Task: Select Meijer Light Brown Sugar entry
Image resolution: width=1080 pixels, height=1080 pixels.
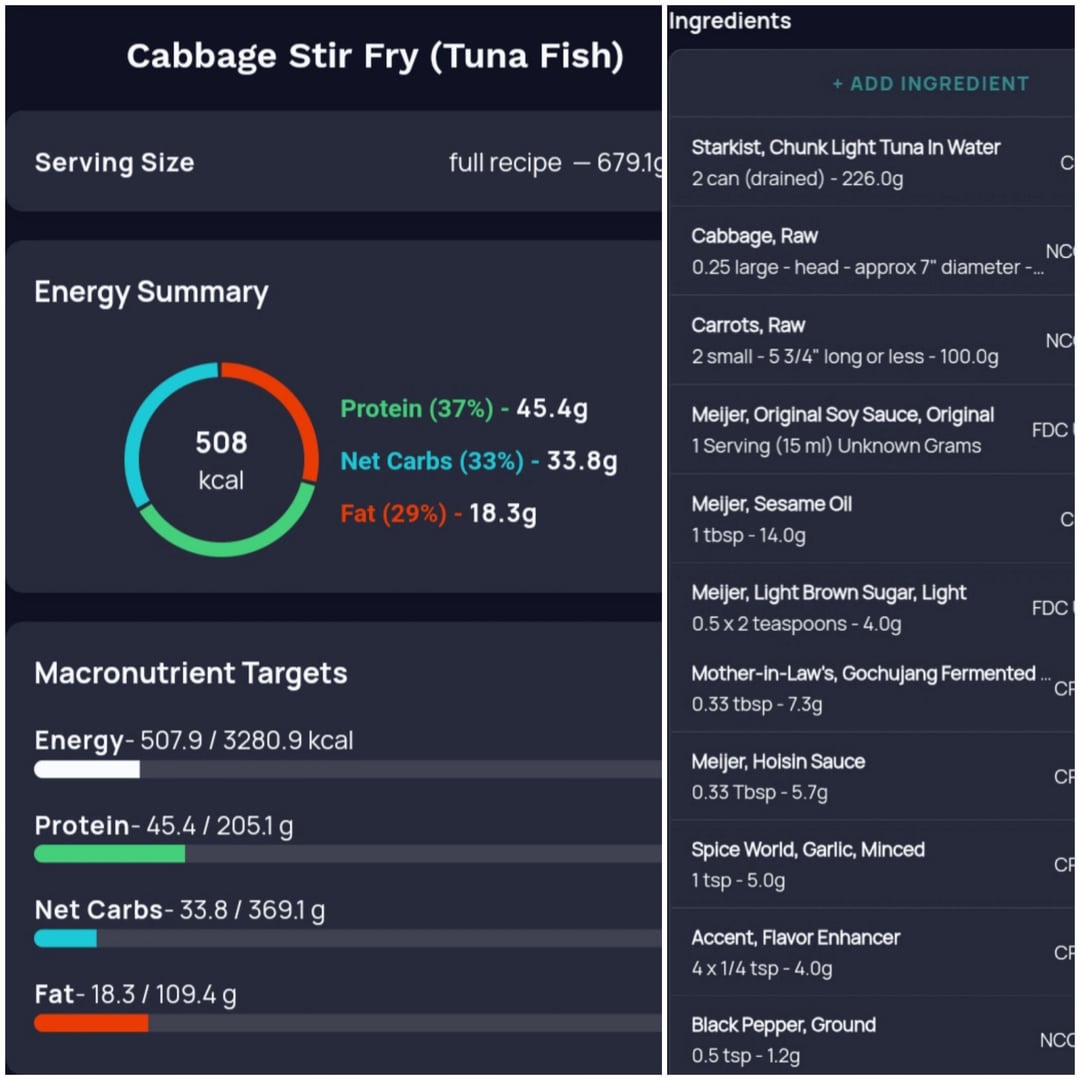Action: tap(828, 607)
